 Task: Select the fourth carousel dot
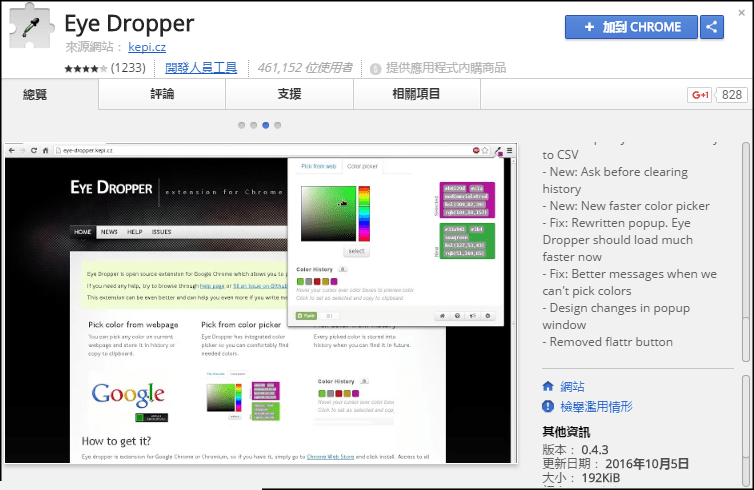277,126
